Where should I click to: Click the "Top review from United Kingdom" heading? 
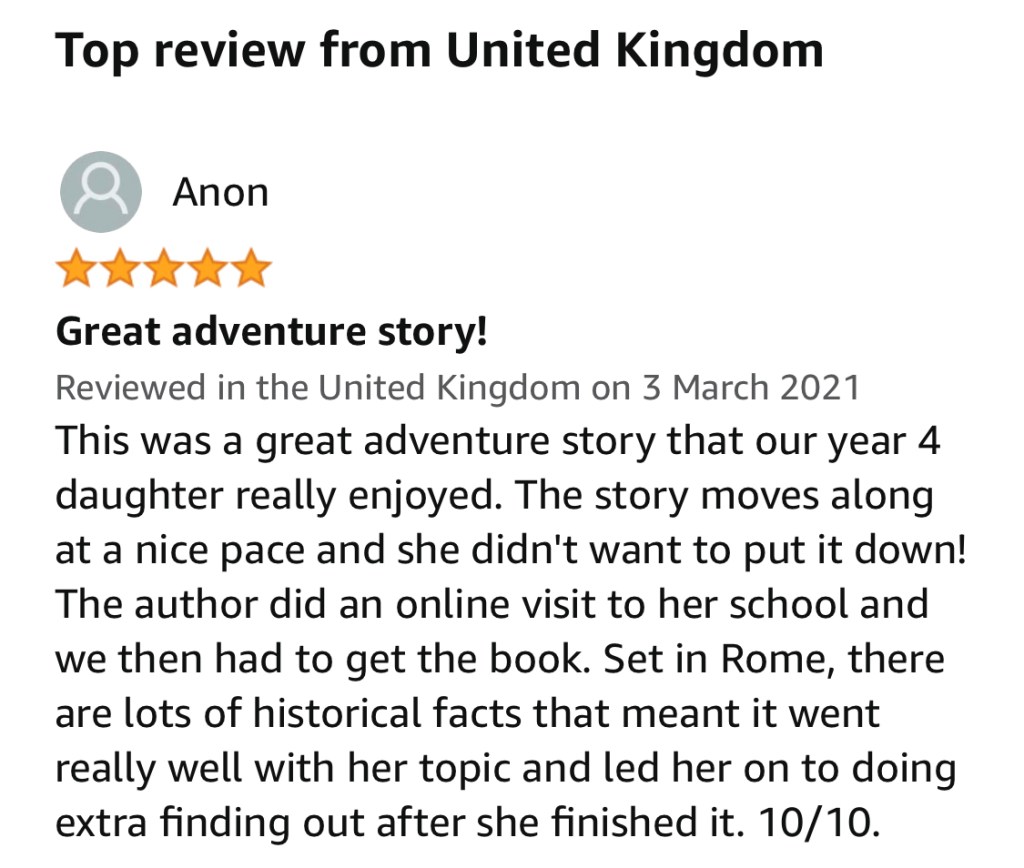click(439, 49)
